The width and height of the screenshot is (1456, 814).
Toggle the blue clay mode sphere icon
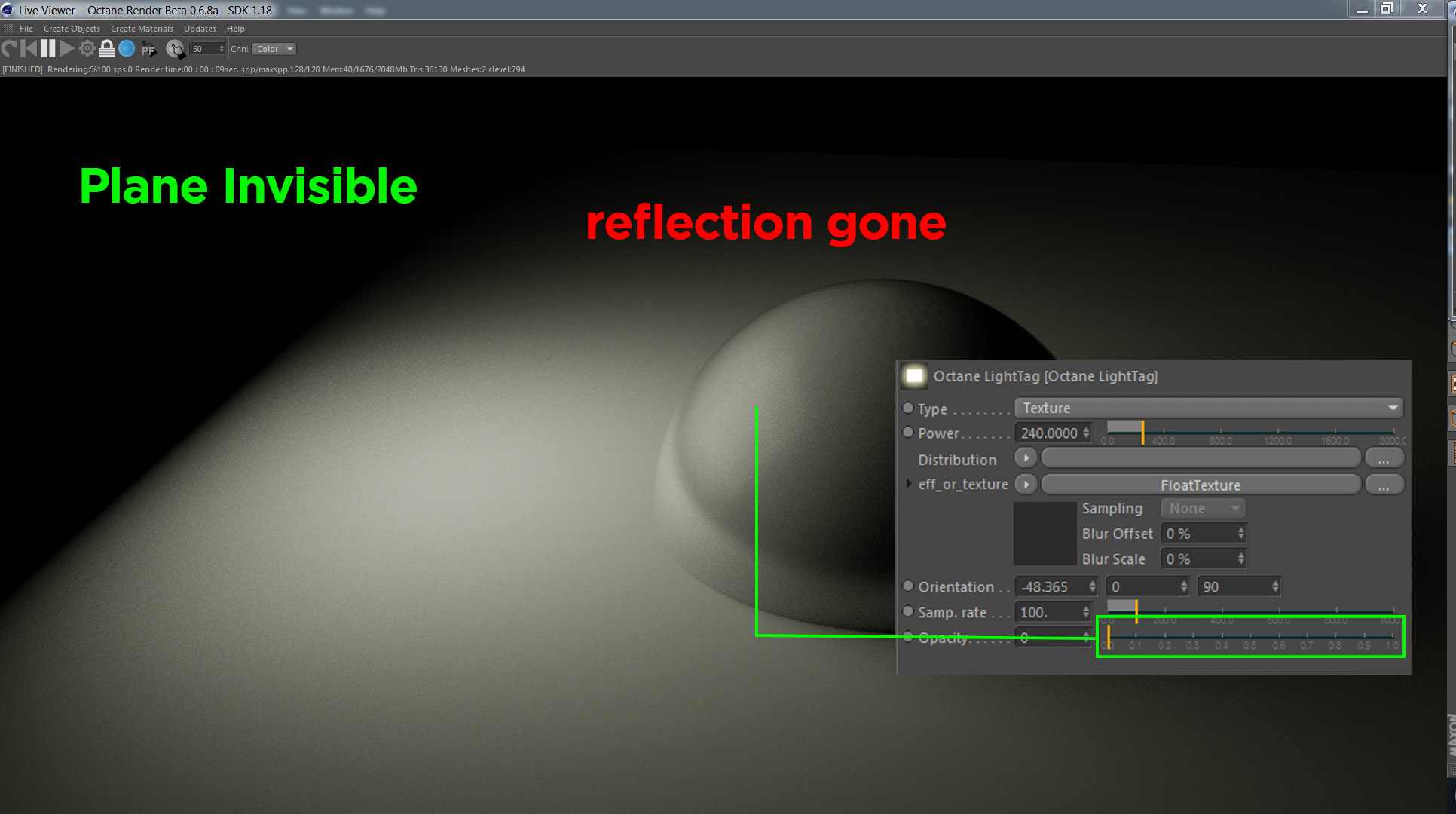(127, 49)
